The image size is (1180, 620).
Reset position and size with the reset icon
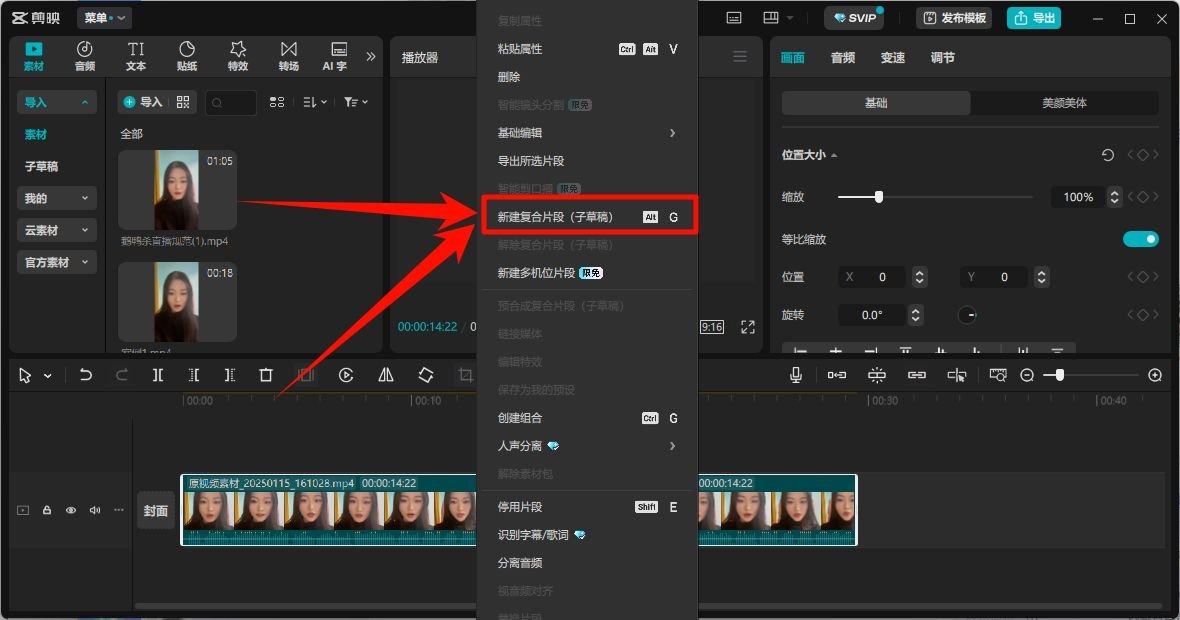click(1108, 155)
